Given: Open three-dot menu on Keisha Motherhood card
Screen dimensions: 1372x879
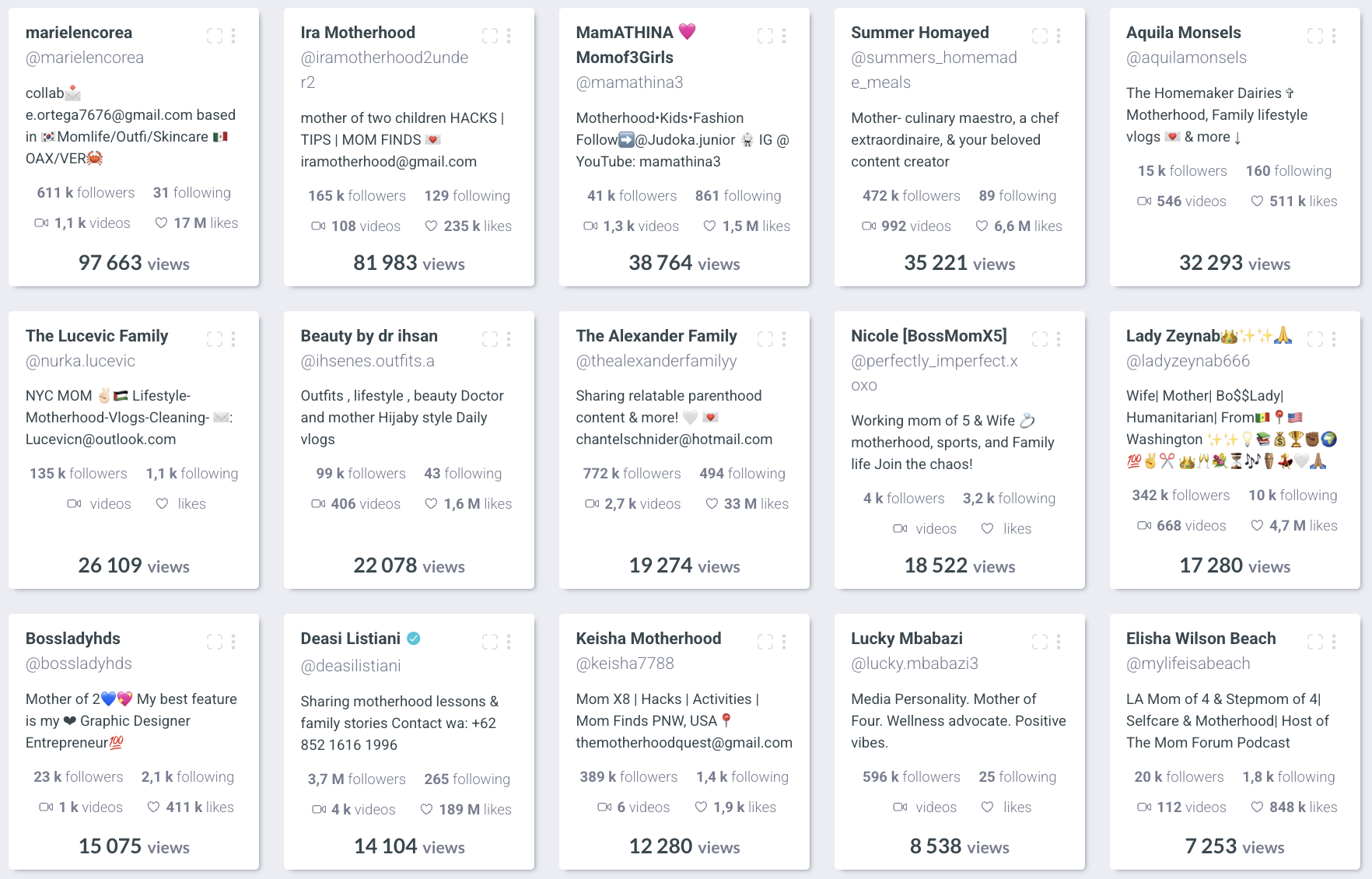Looking at the screenshot, I should [x=784, y=642].
